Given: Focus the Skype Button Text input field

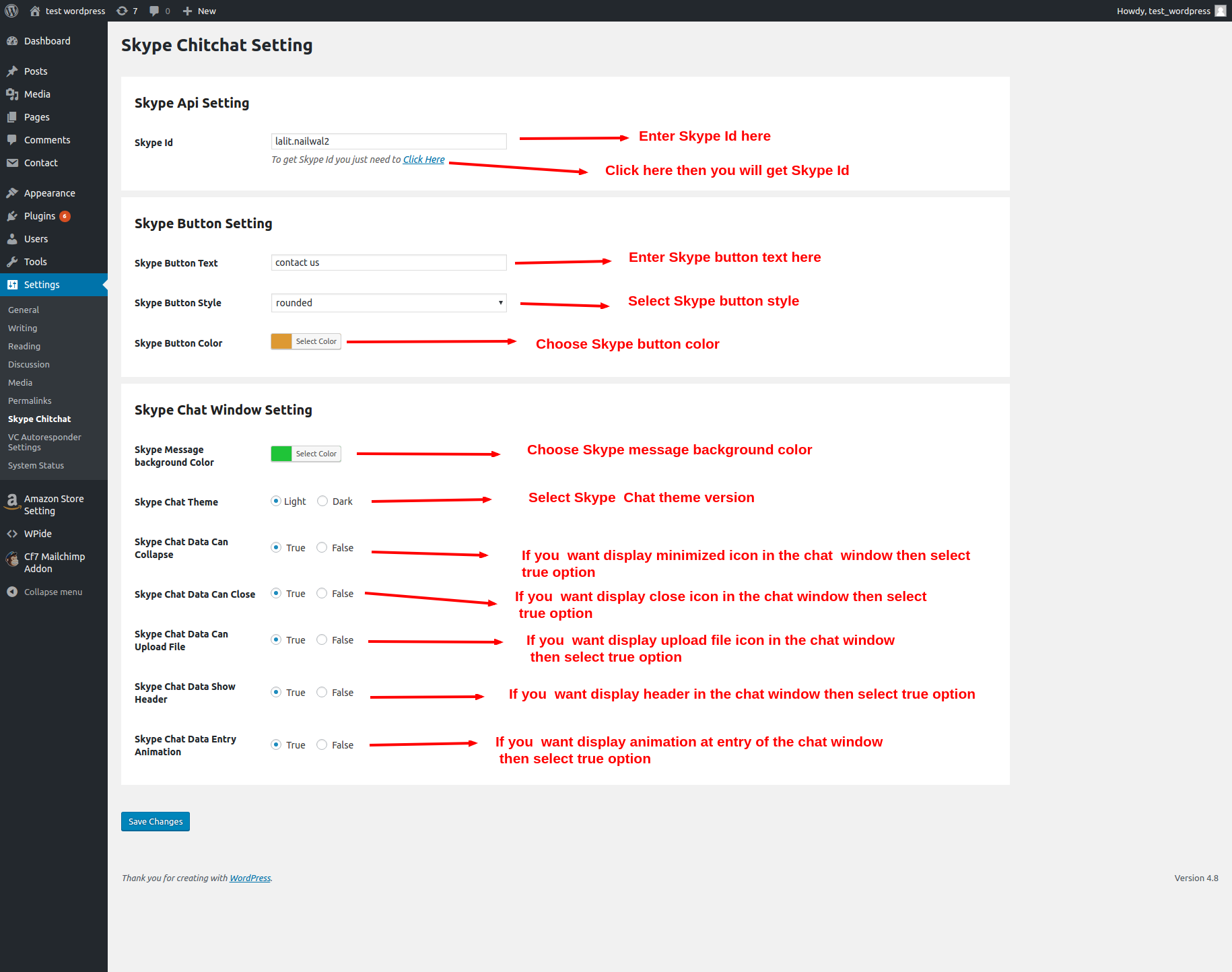Looking at the screenshot, I should coord(389,263).
